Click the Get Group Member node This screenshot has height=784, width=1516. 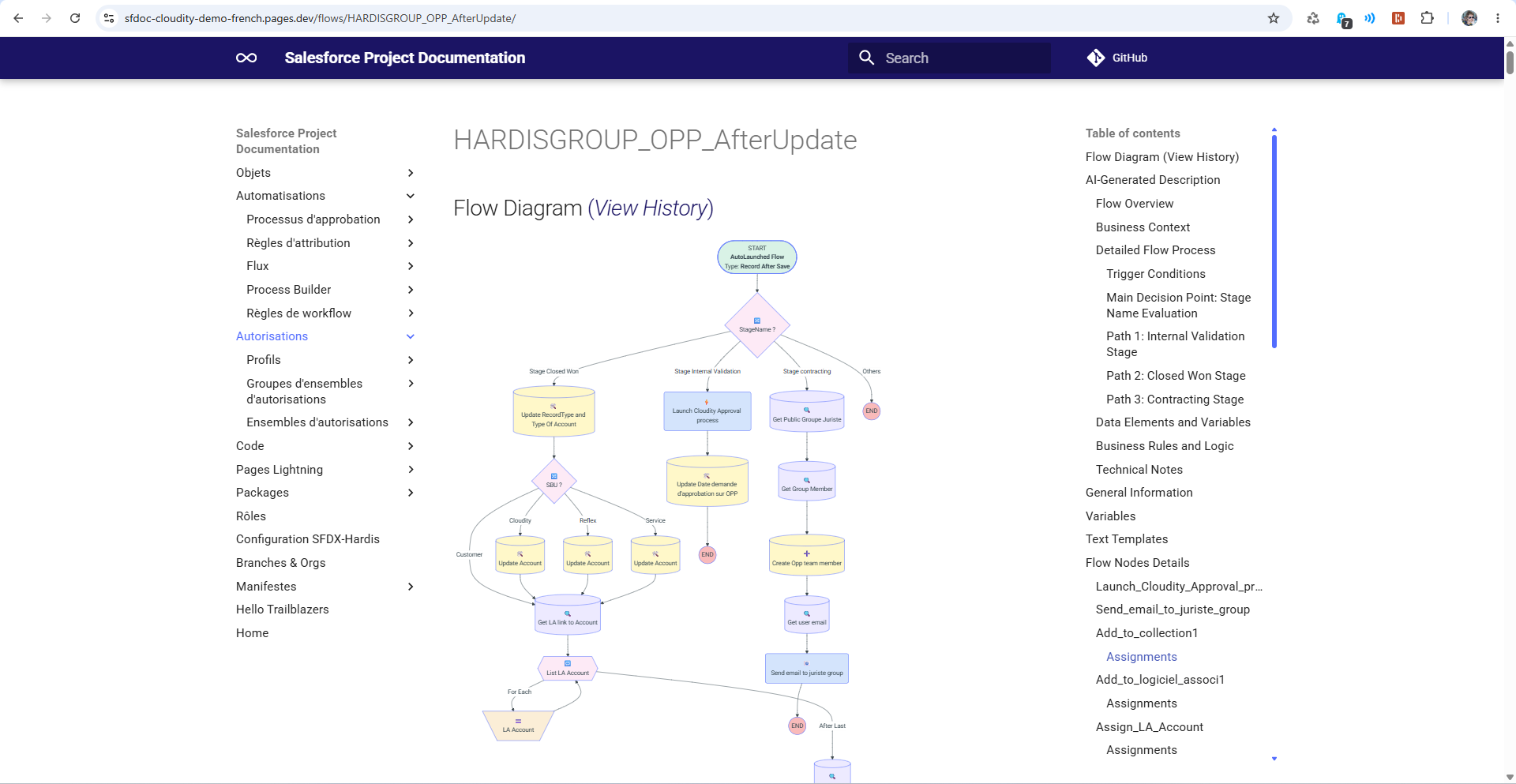pyautogui.click(x=807, y=481)
